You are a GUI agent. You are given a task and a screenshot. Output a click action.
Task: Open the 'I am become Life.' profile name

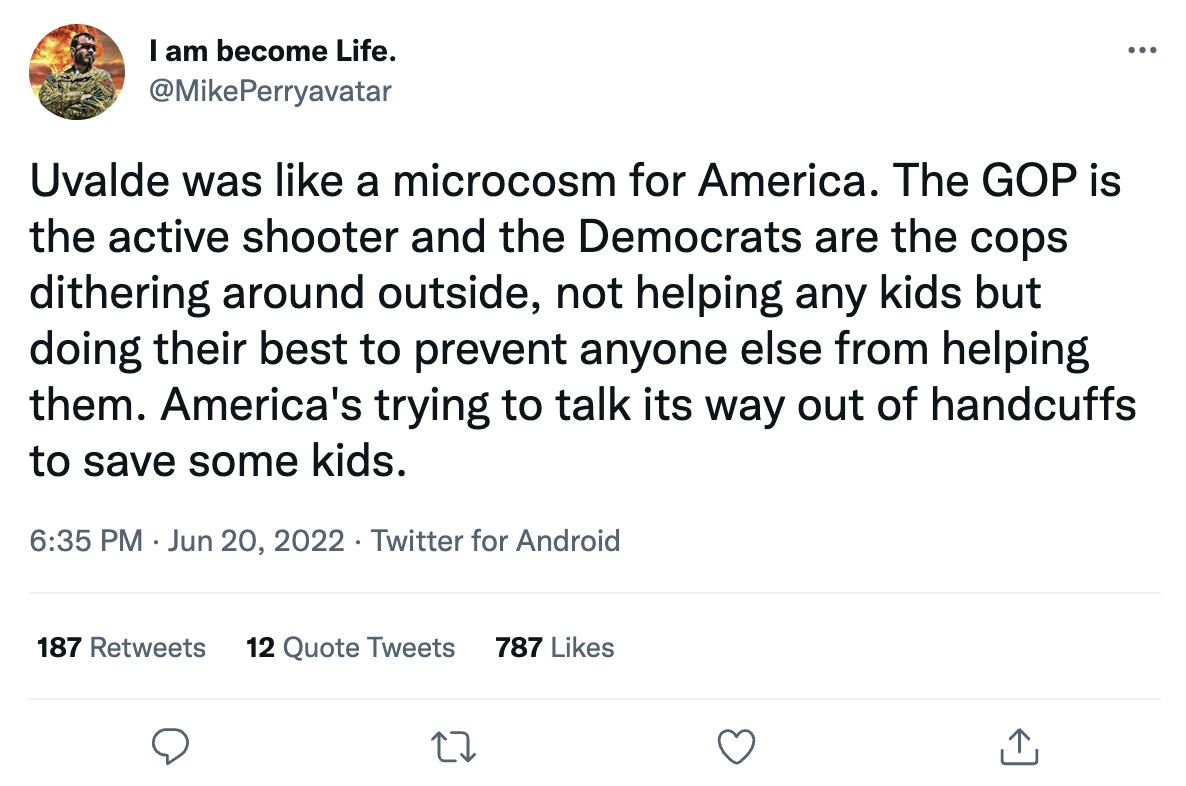click(x=264, y=51)
